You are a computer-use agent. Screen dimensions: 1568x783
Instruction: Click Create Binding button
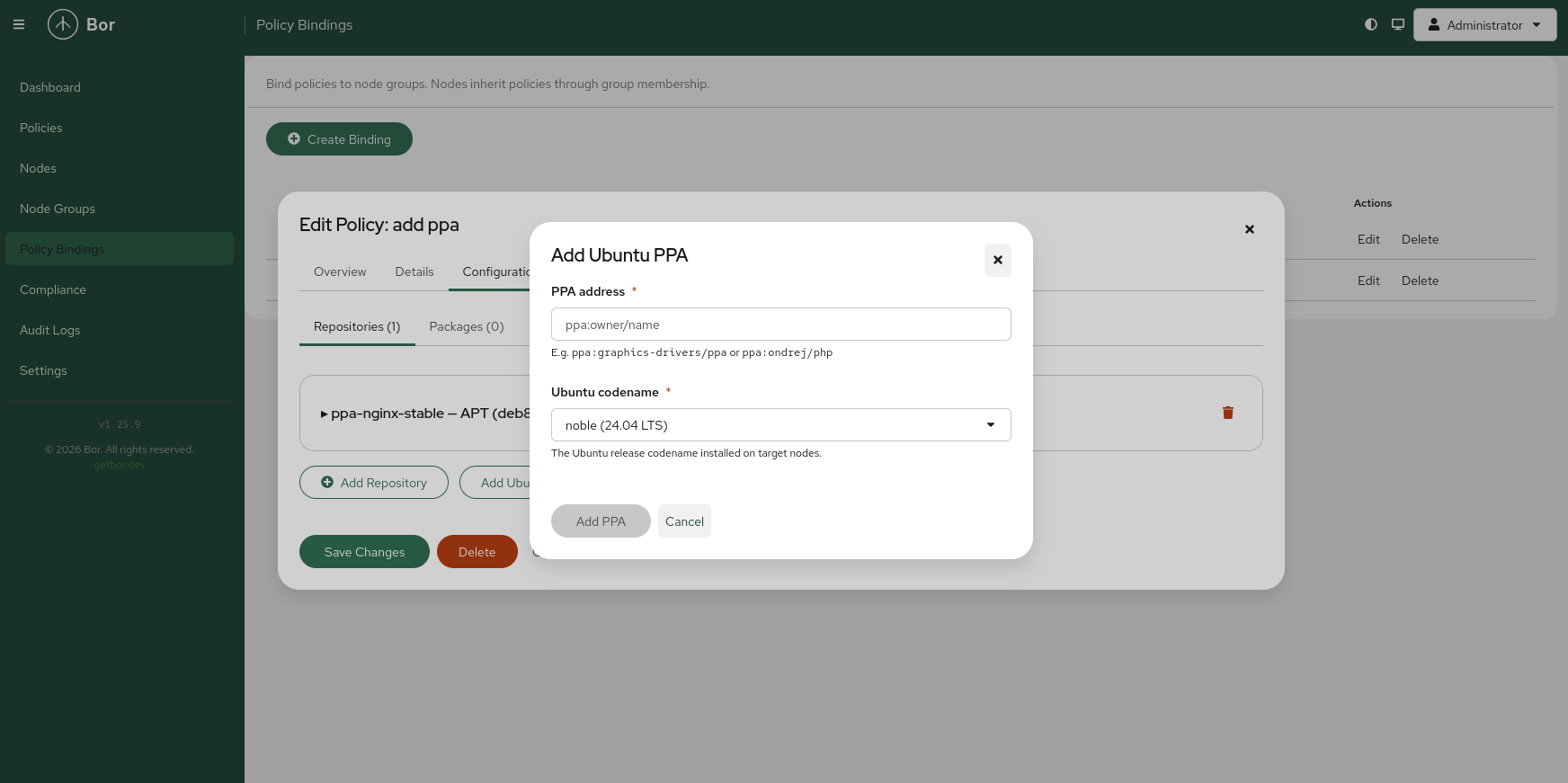pyautogui.click(x=339, y=139)
